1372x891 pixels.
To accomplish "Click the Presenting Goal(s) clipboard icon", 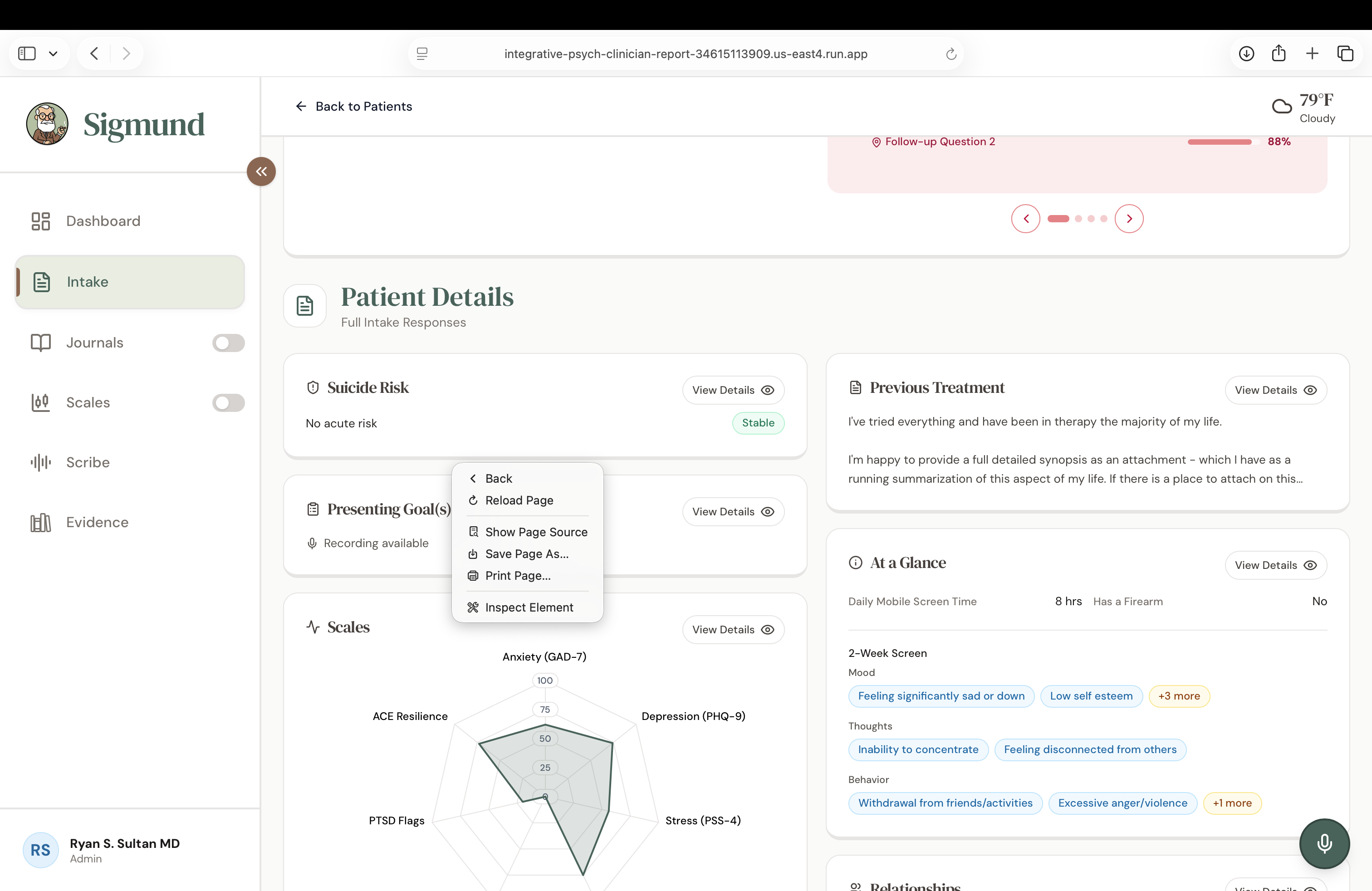I will tap(313, 509).
